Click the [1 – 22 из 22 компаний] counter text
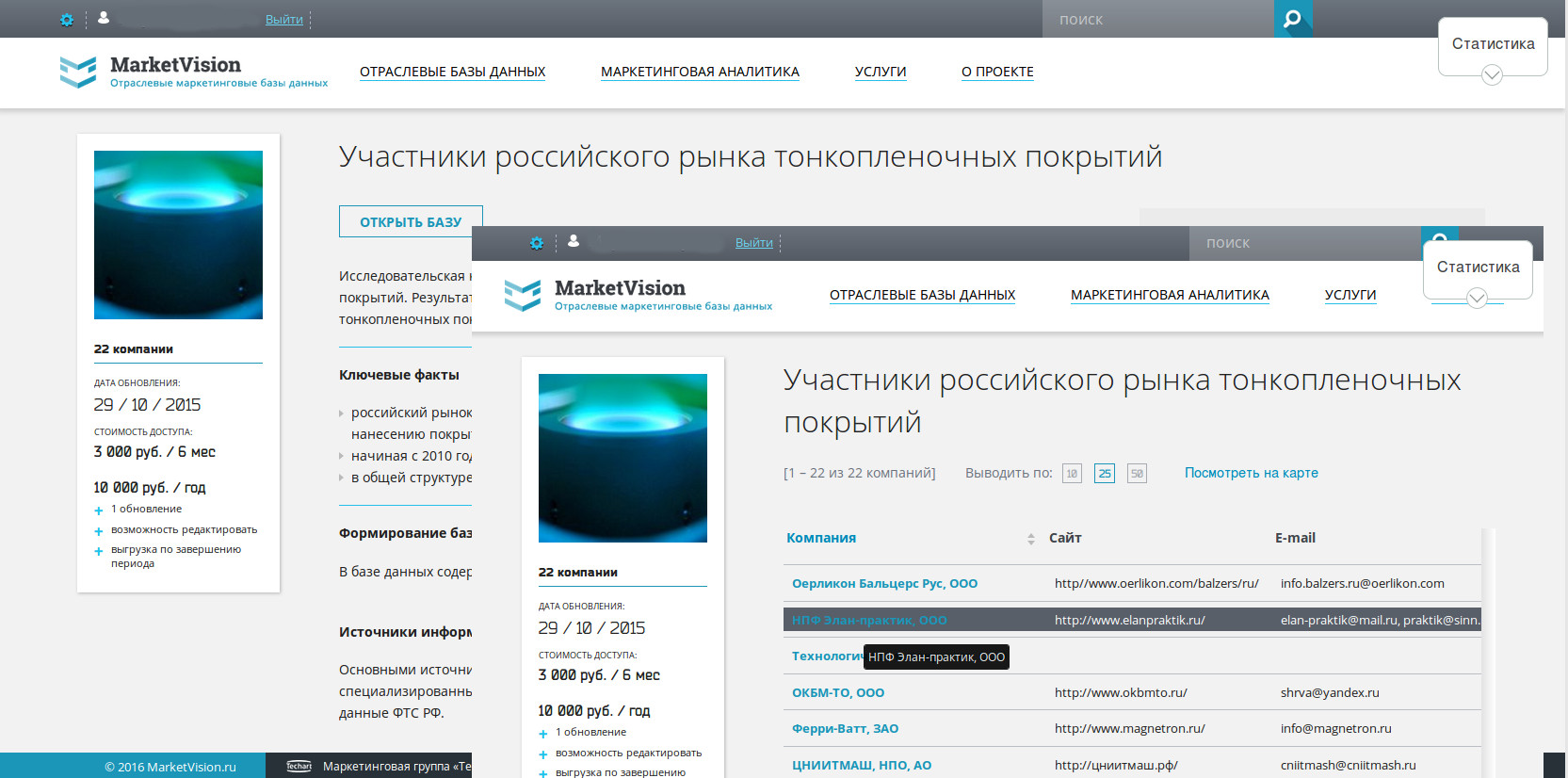 pos(860,473)
